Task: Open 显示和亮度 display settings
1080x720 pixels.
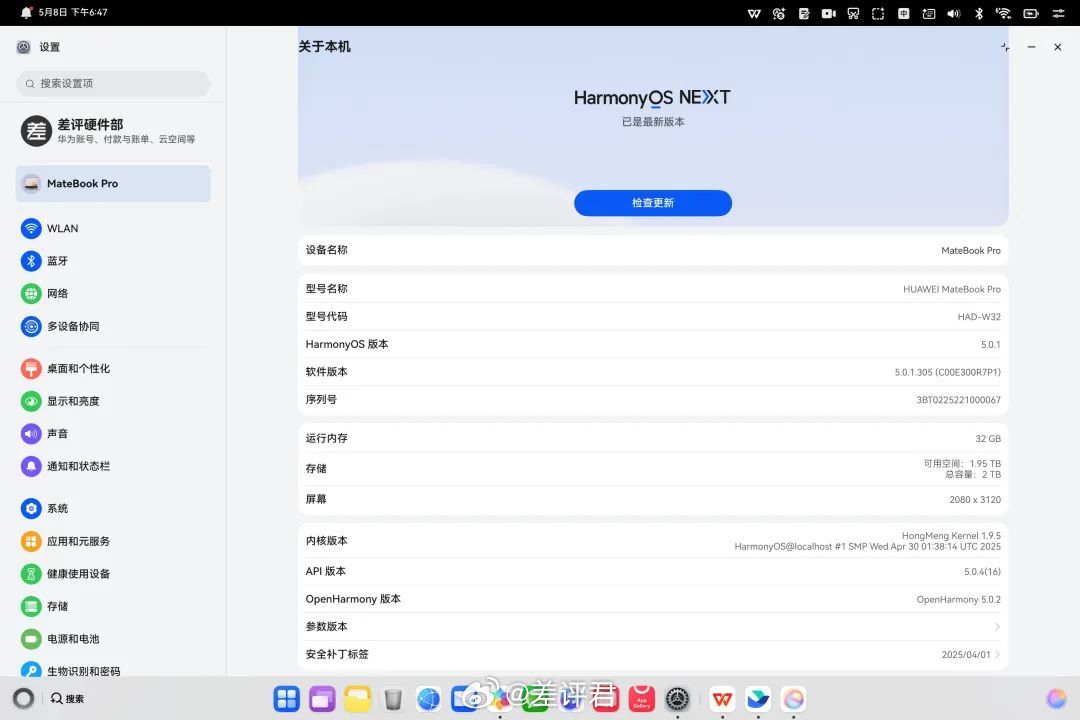Action: [114, 401]
